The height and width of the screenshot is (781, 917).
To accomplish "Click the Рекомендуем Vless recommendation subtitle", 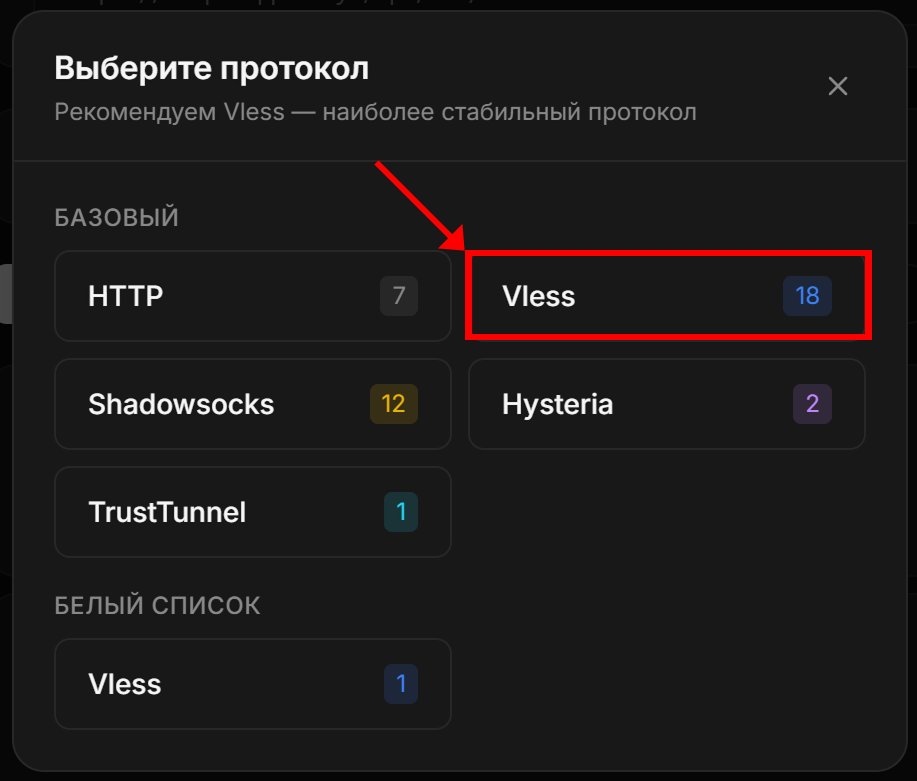I will pos(375,111).
